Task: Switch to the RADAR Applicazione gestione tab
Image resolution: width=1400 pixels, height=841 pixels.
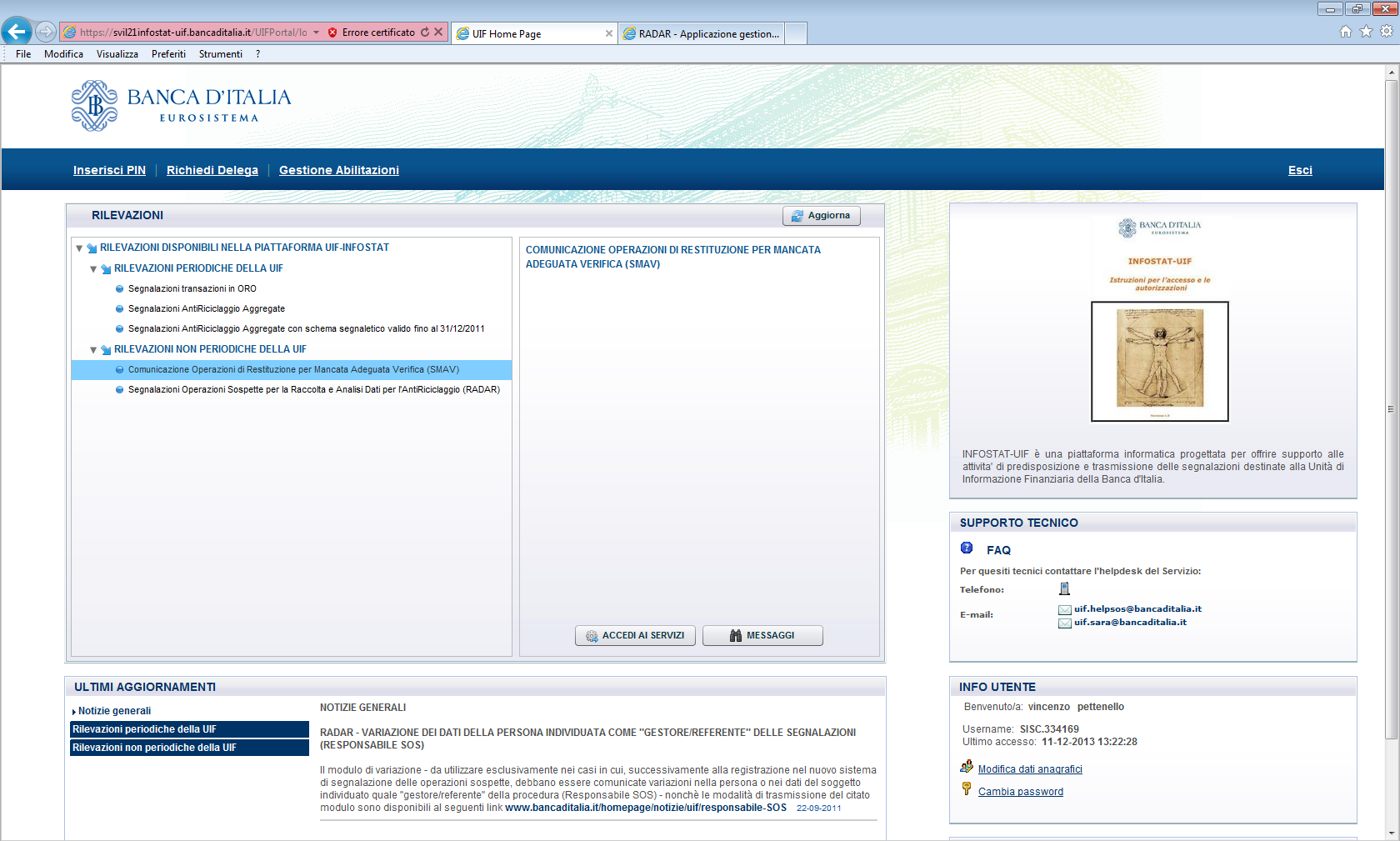Action: pyautogui.click(x=701, y=33)
